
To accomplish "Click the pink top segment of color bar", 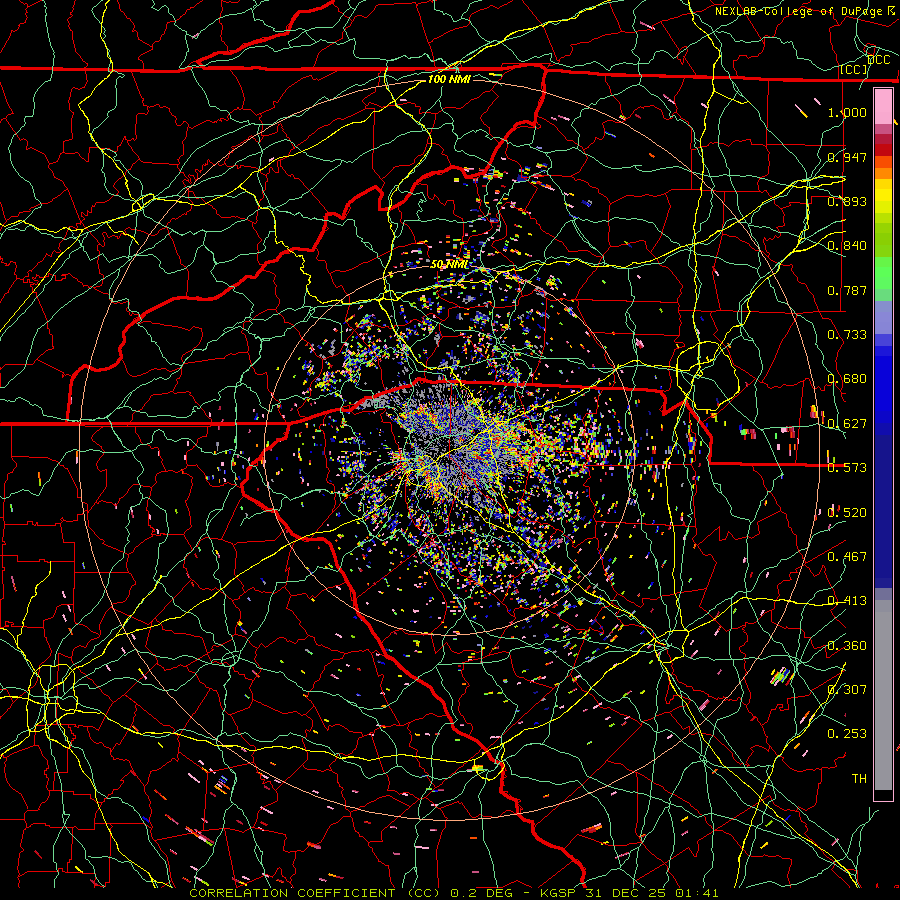I will [883, 106].
